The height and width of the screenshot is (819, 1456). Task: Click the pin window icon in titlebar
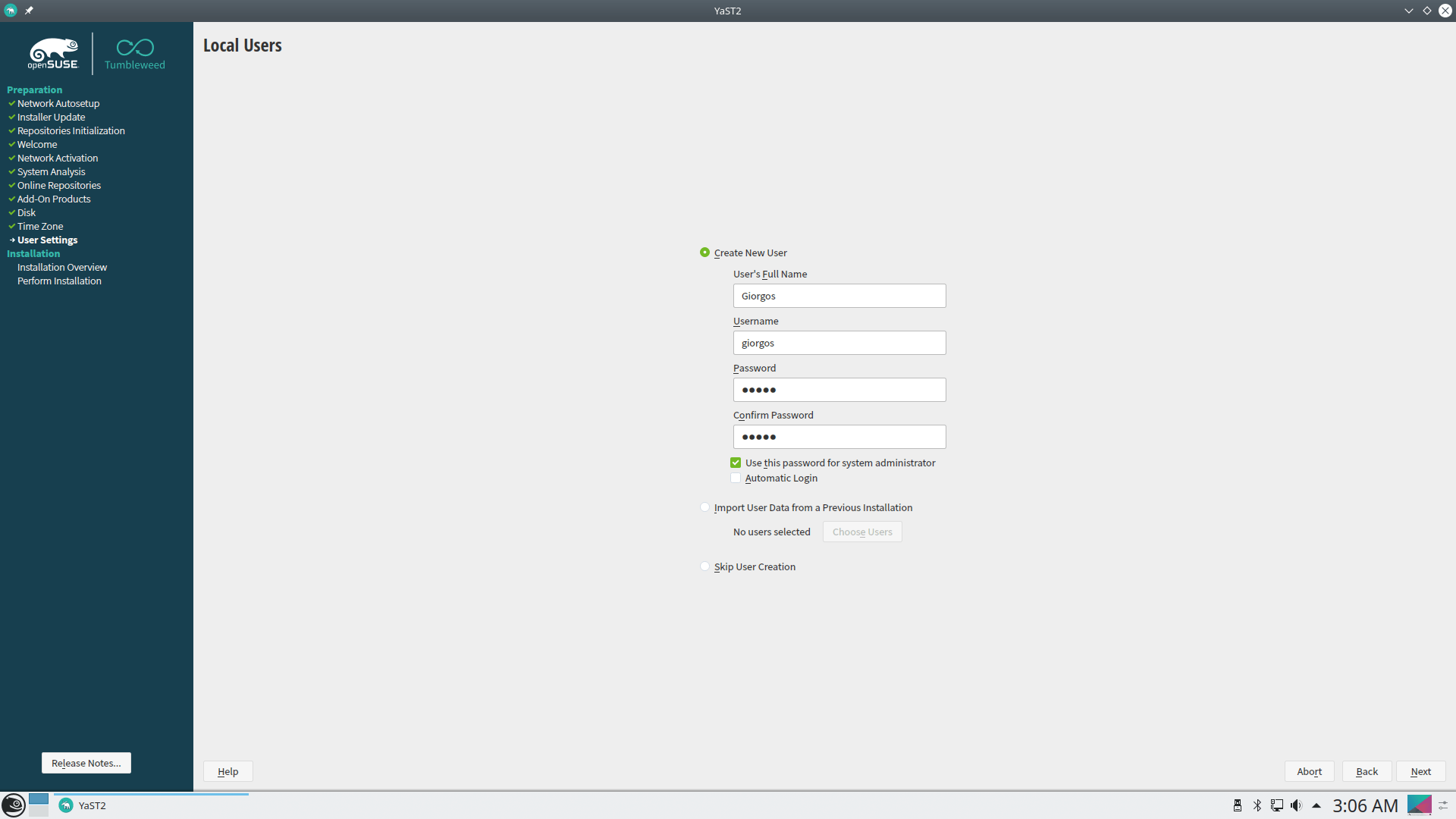(x=29, y=11)
